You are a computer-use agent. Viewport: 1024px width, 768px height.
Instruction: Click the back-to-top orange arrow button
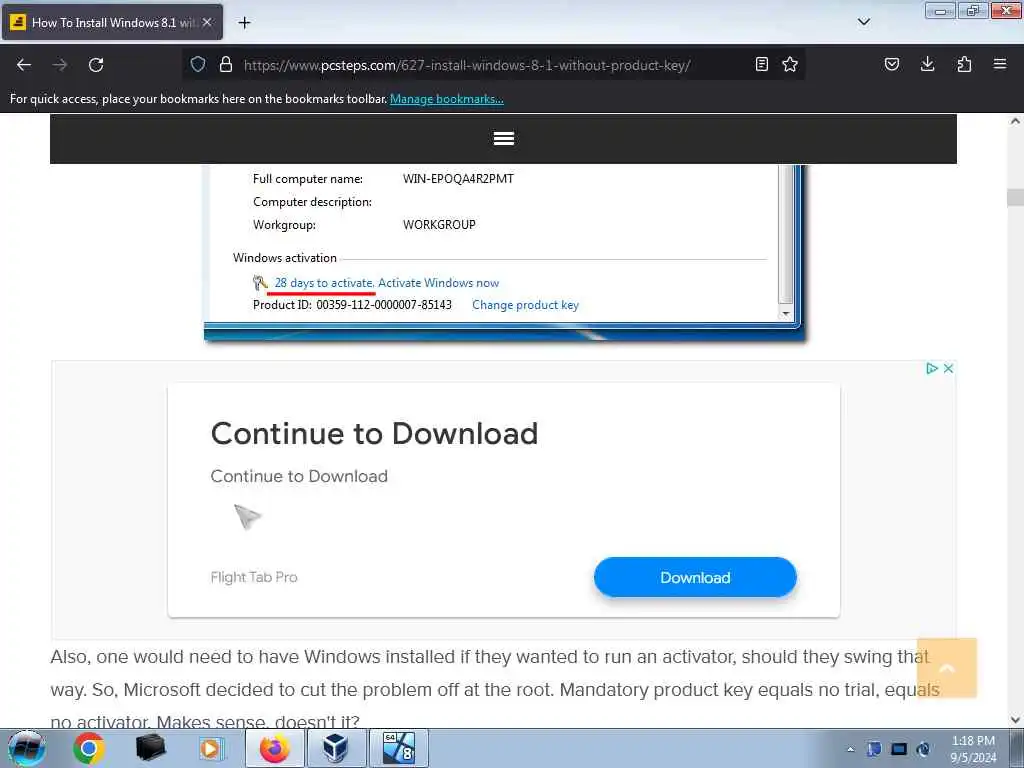click(x=947, y=668)
